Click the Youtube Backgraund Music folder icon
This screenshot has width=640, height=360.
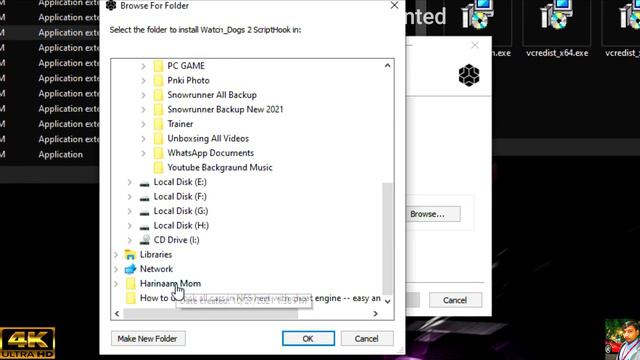[x=158, y=167]
